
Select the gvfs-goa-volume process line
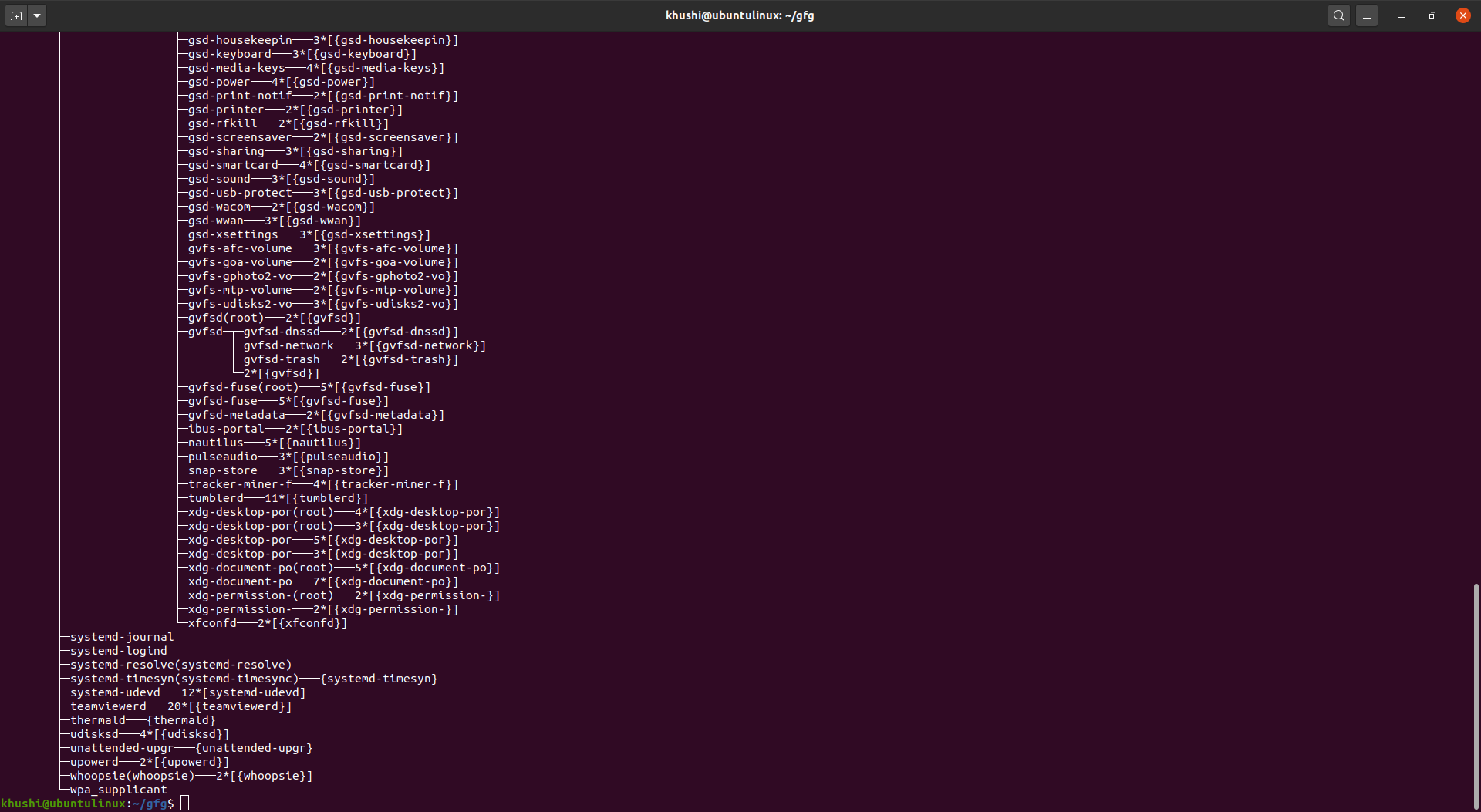323,262
